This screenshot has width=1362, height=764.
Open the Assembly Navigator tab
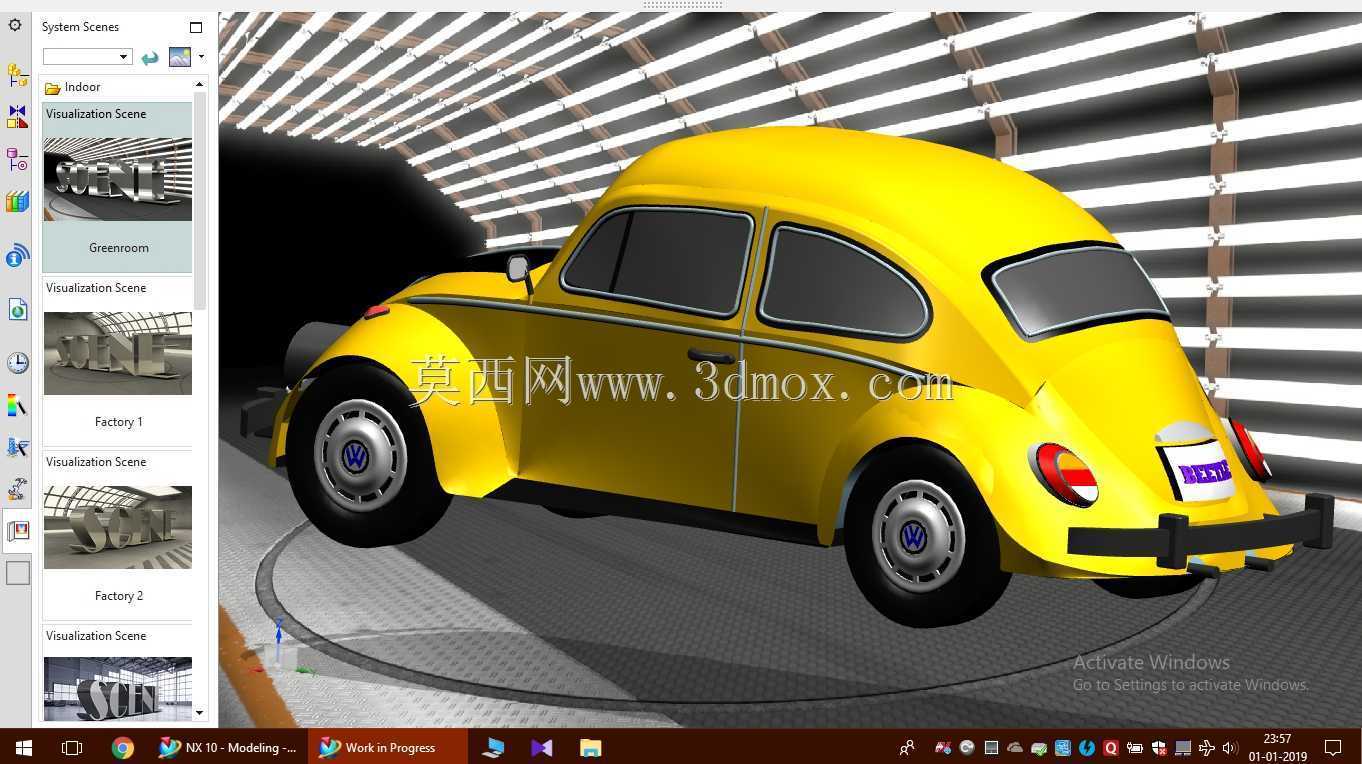[17, 74]
